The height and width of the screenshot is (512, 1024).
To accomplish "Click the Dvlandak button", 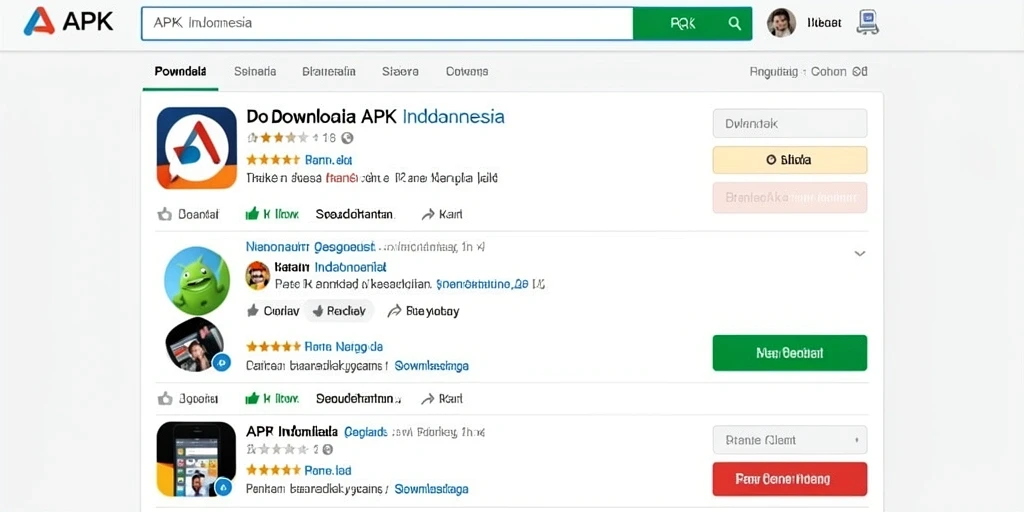I will [790, 123].
